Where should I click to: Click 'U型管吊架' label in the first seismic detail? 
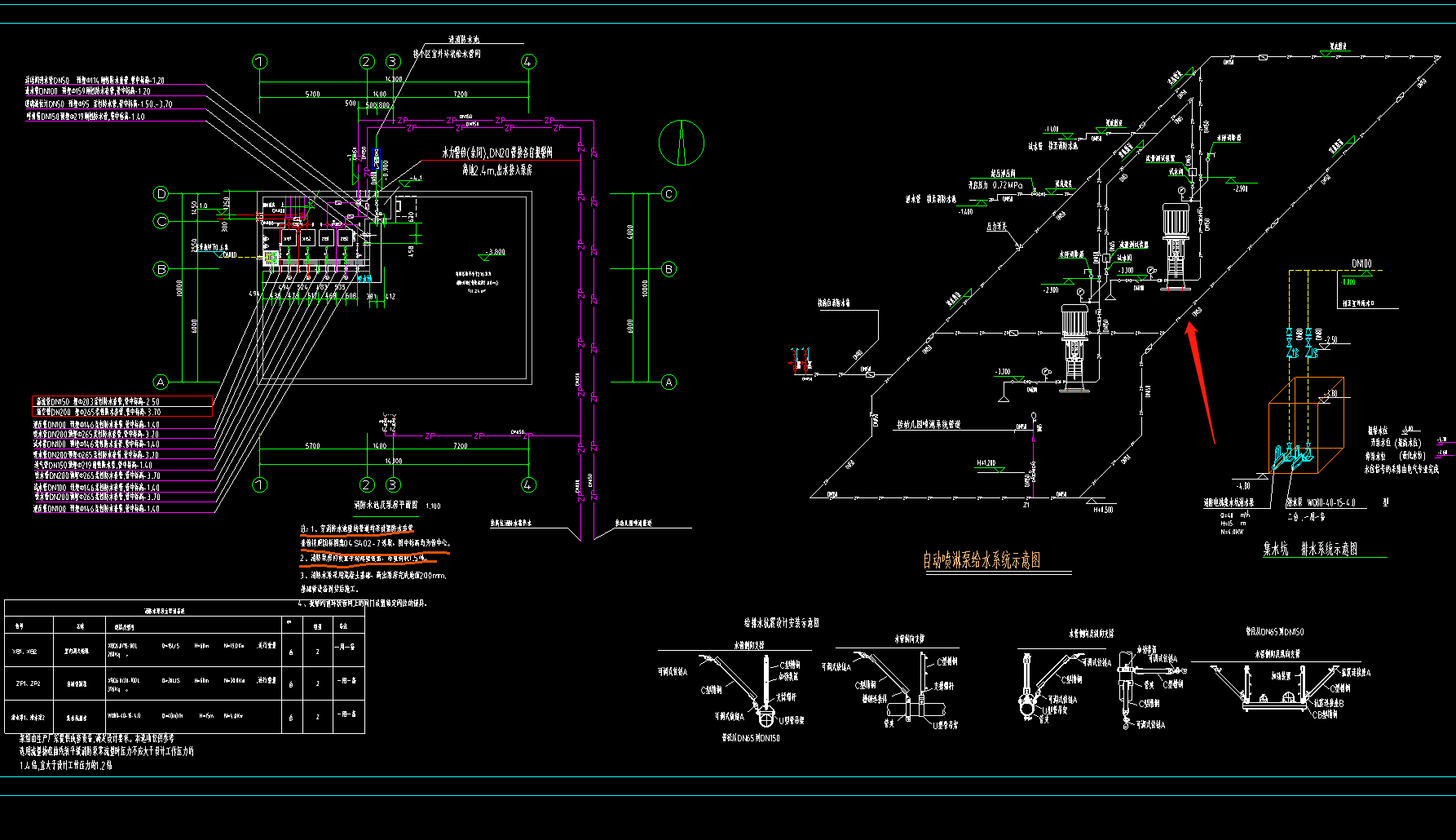click(791, 721)
